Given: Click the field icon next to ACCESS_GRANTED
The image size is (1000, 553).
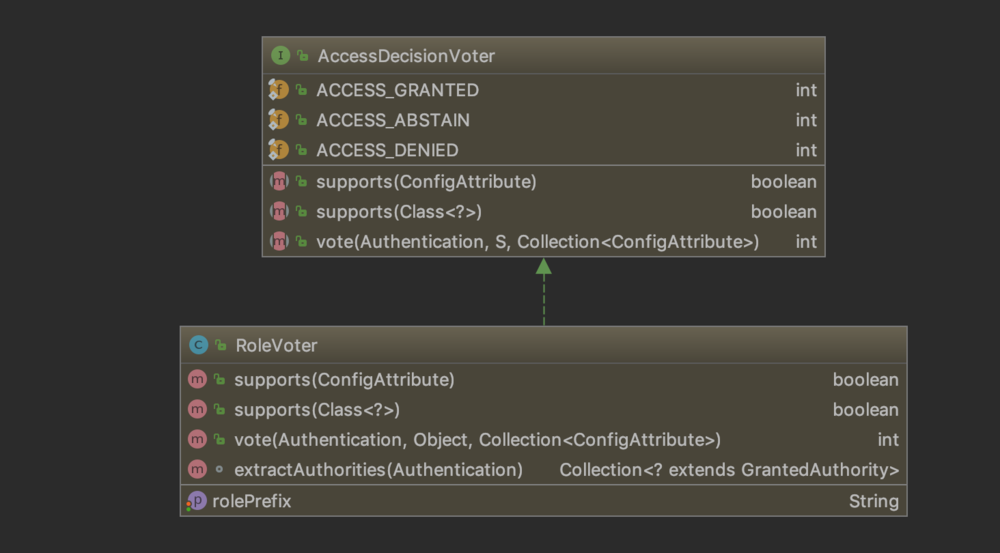Looking at the screenshot, I should (279, 90).
